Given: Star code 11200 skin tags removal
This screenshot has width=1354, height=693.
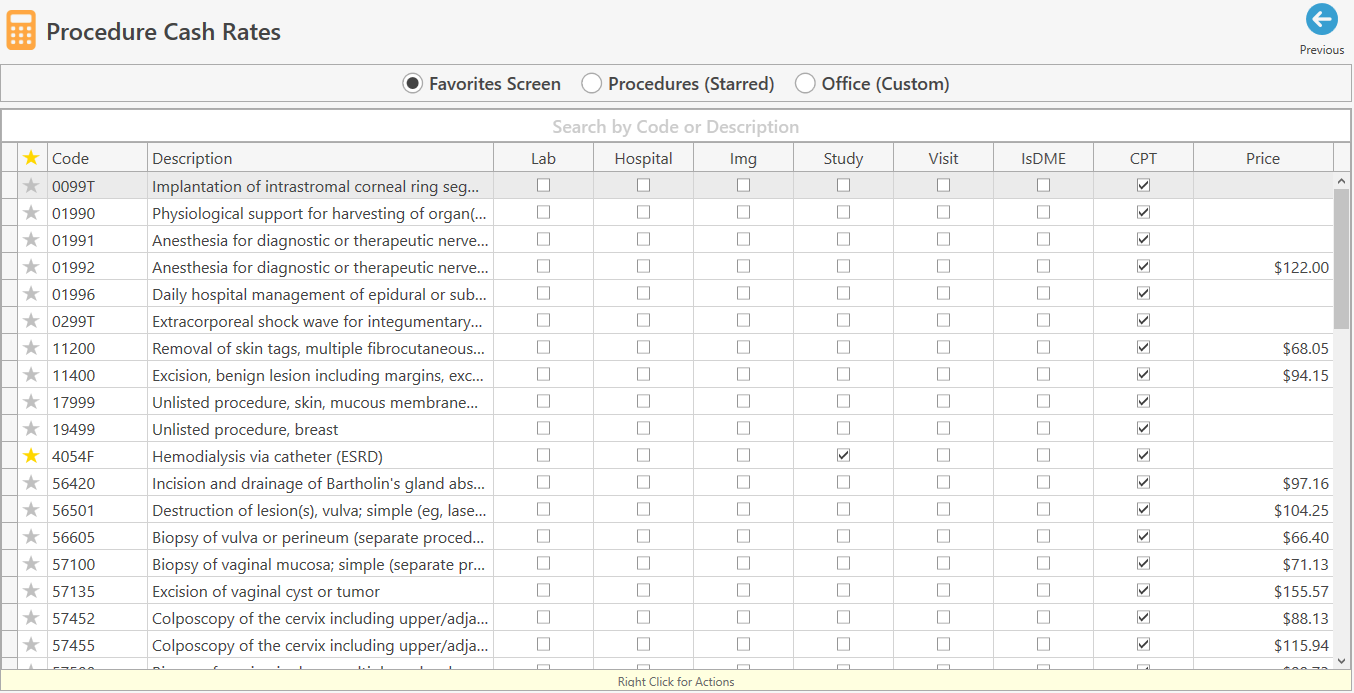Looking at the screenshot, I should coord(31,347).
